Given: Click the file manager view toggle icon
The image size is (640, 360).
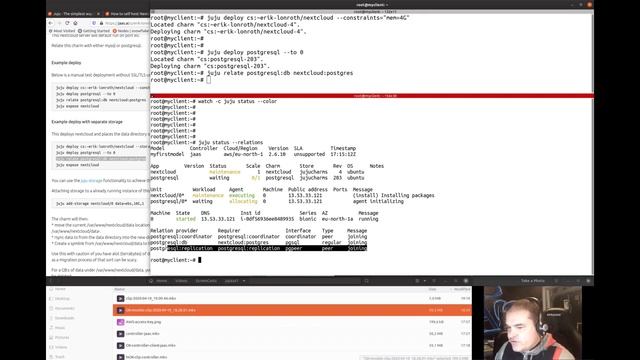Looking at the screenshot, I should point(417,281).
